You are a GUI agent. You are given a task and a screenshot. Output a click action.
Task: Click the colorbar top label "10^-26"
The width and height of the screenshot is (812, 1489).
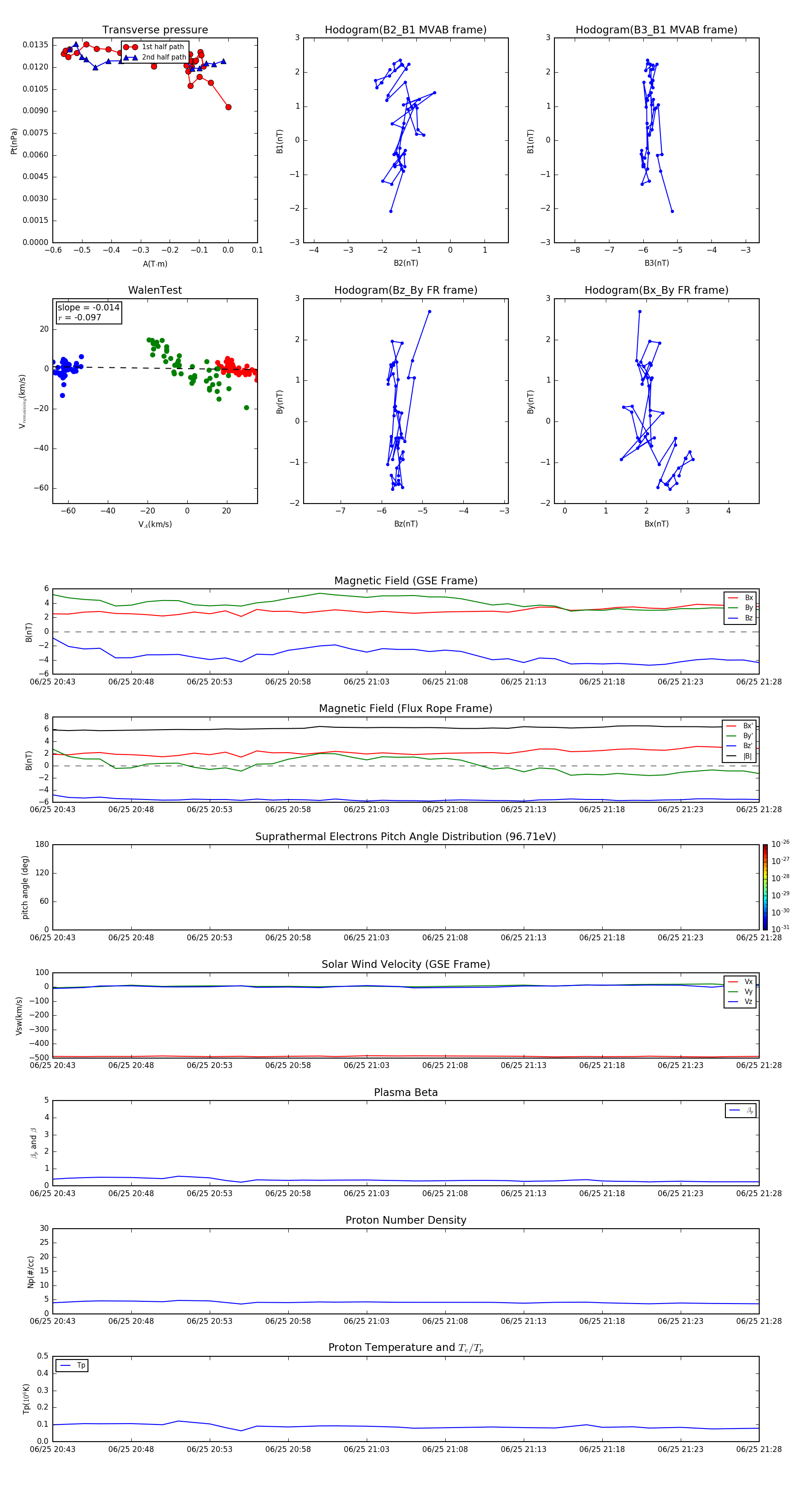click(780, 844)
